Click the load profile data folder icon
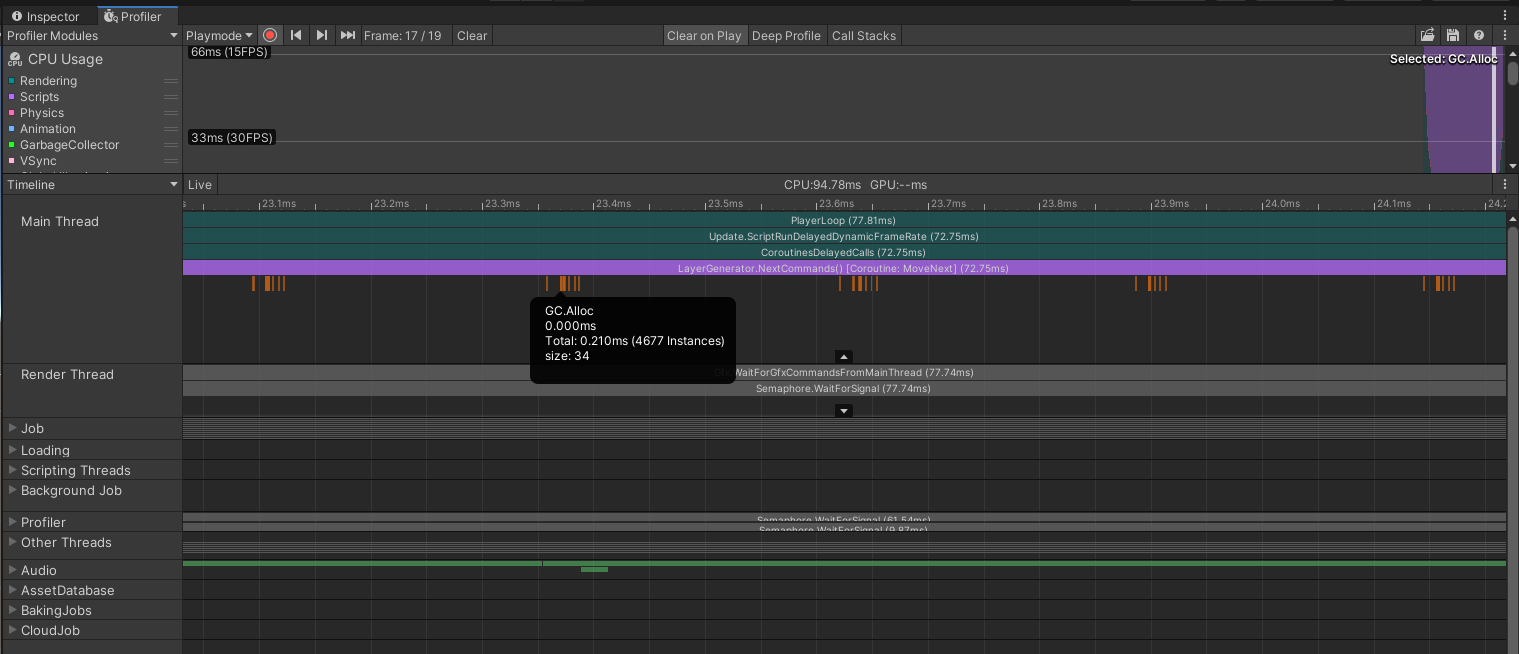Screen dimensions: 1519x654 (x=1427, y=35)
